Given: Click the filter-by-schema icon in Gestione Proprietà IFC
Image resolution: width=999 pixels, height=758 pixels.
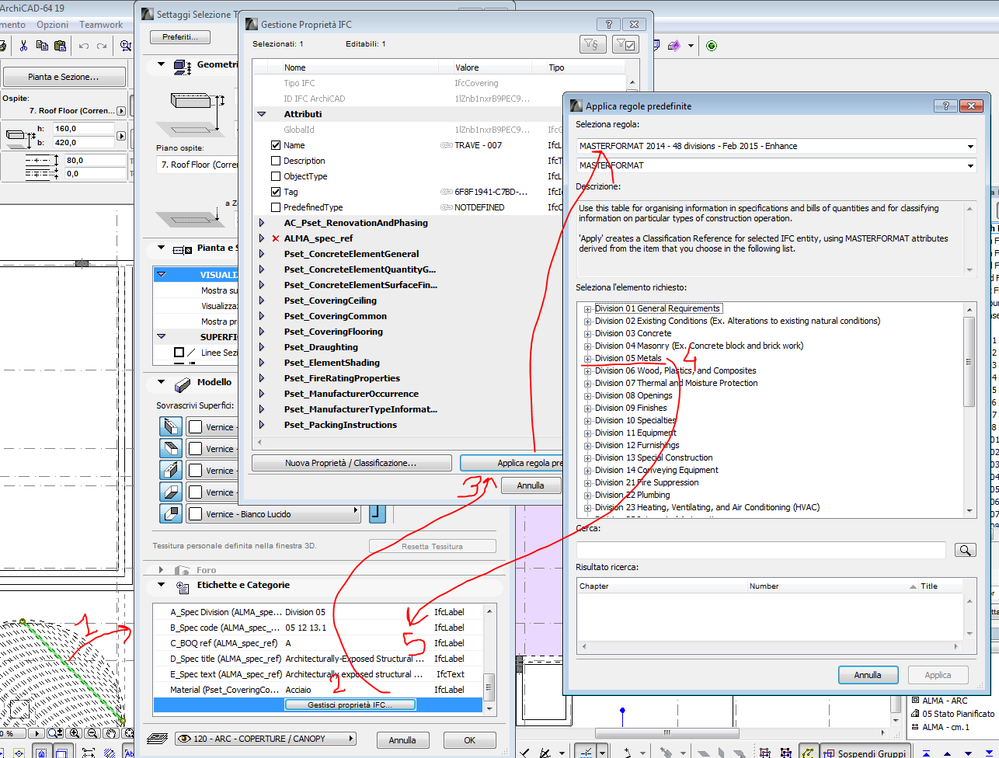Looking at the screenshot, I should [x=592, y=45].
